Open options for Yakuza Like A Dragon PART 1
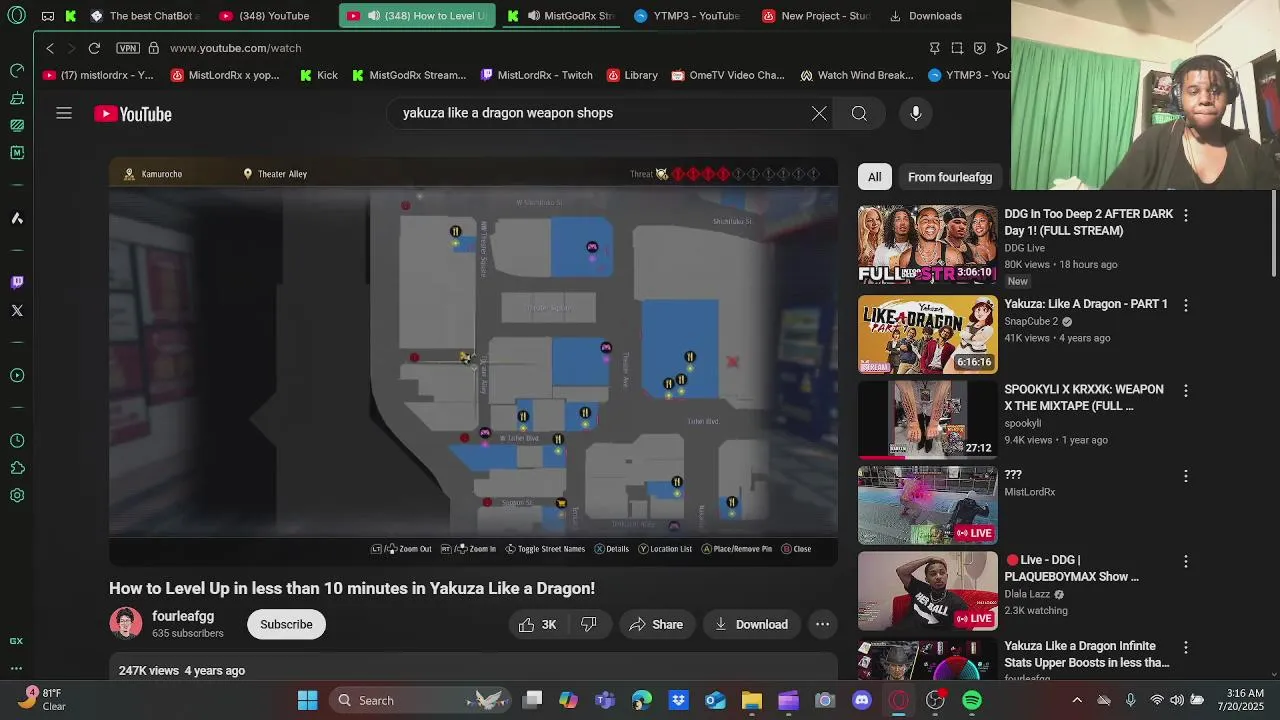The image size is (1280, 720). coord(1186,305)
